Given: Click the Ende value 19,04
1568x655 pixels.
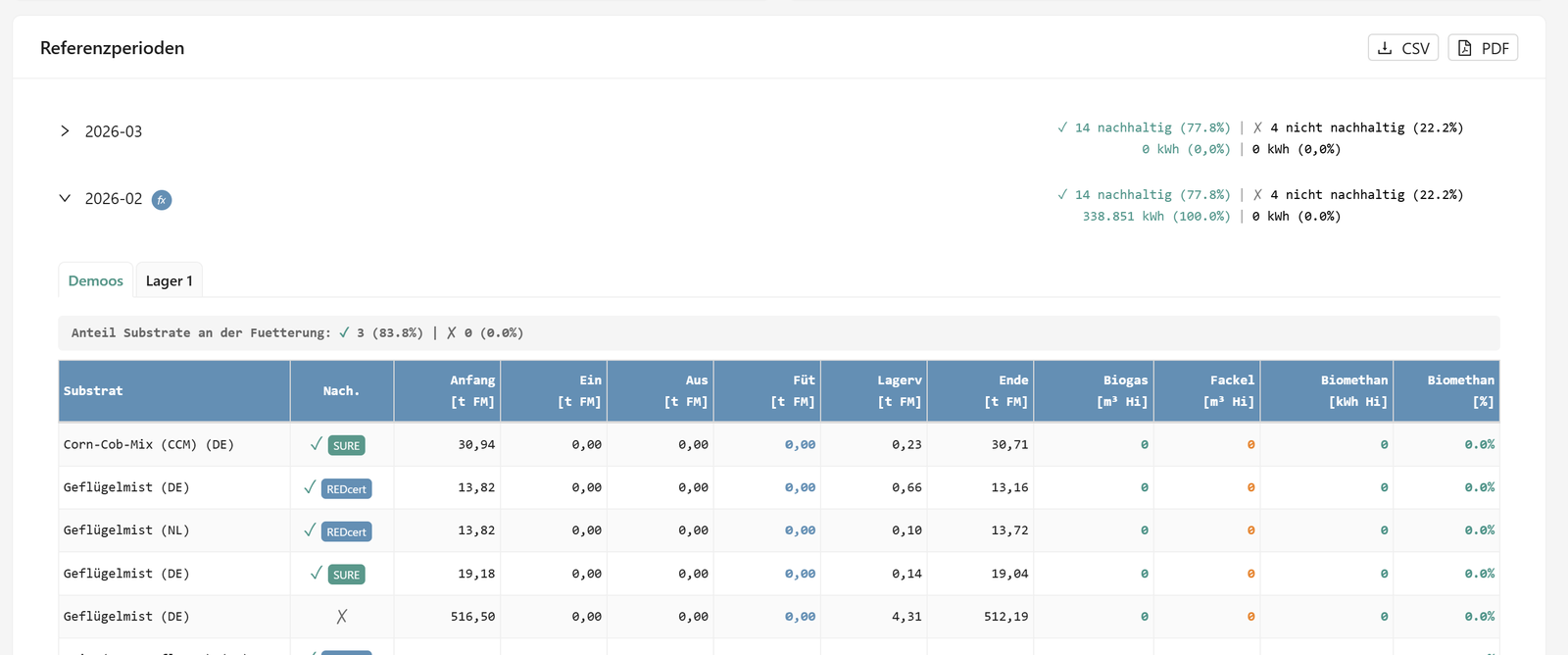Looking at the screenshot, I should [1009, 574].
